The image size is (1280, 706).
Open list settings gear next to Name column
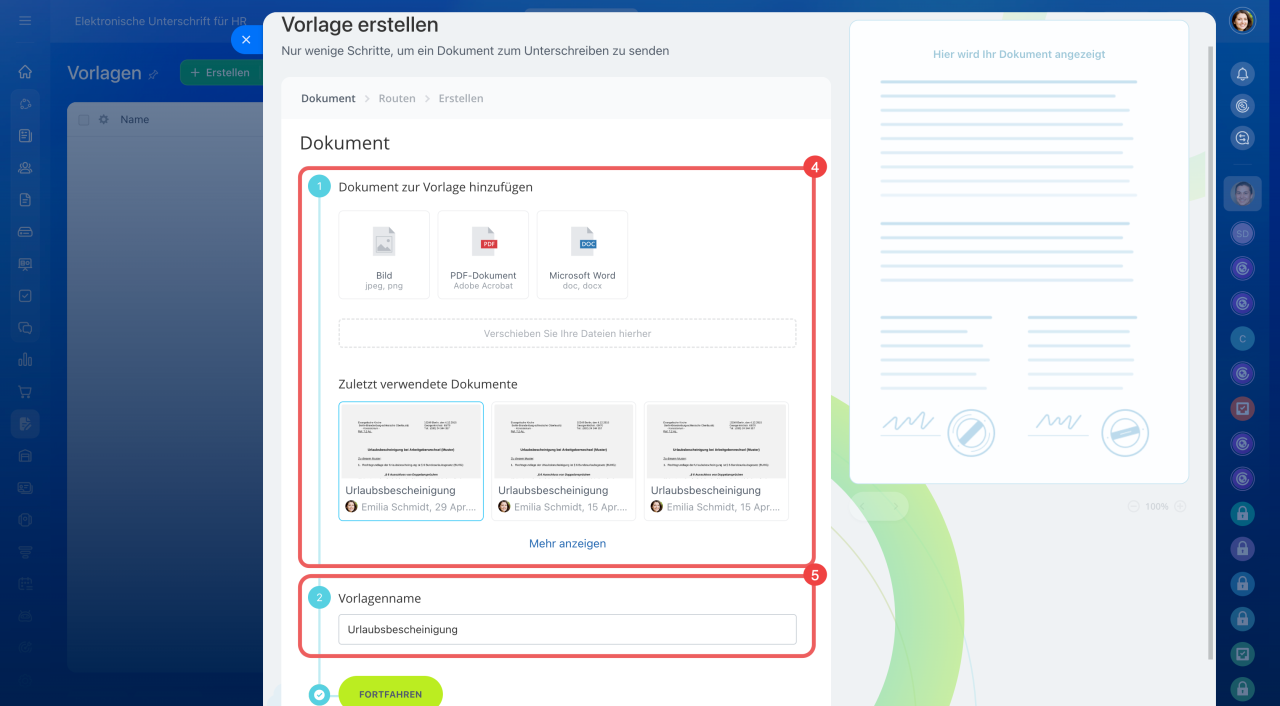point(103,120)
